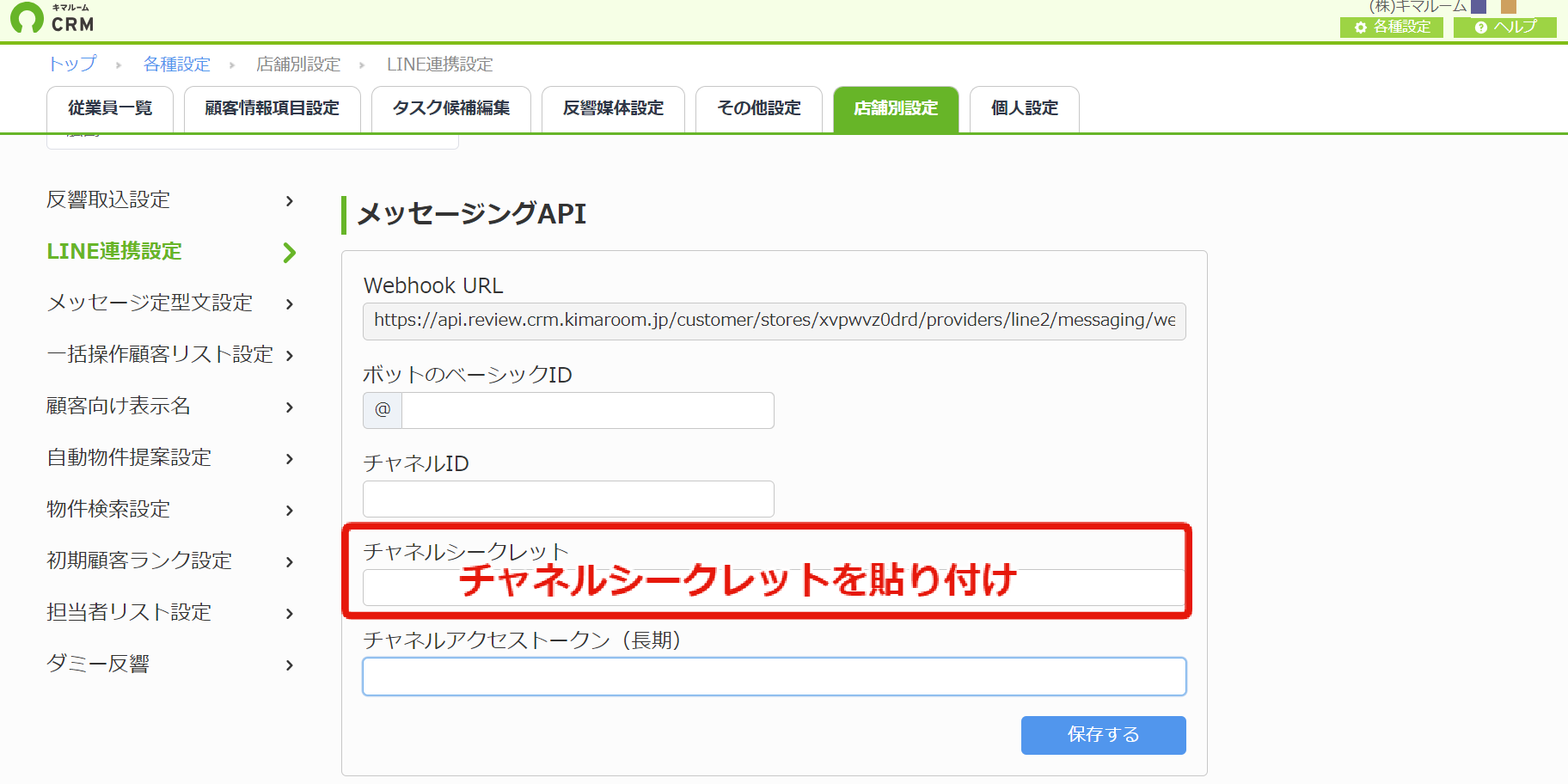Click LINE連携設定 breadcrumb text
This screenshot has height=784, width=1568.
439,64
